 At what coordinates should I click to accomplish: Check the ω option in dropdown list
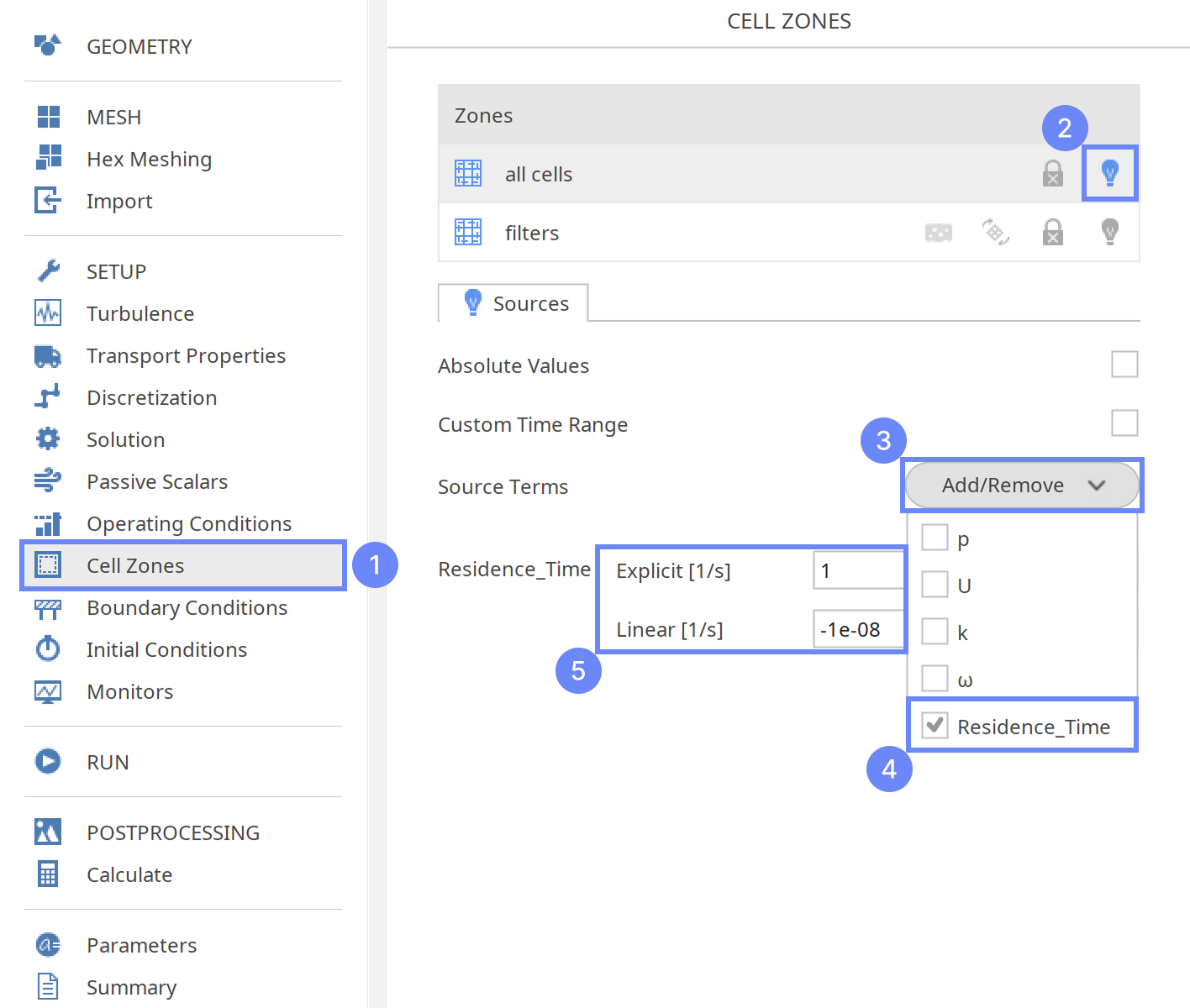pos(935,678)
